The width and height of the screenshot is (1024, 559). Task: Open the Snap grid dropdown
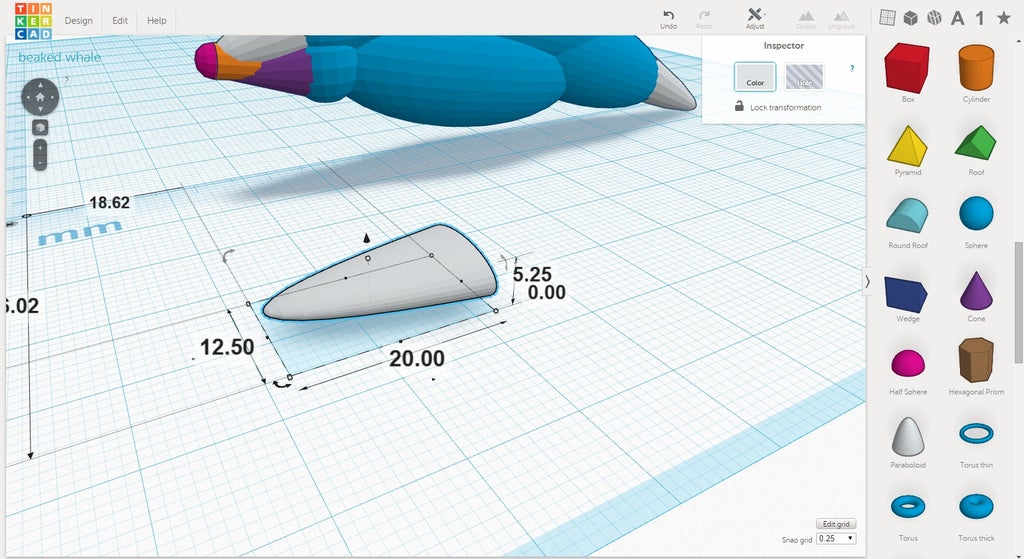836,539
